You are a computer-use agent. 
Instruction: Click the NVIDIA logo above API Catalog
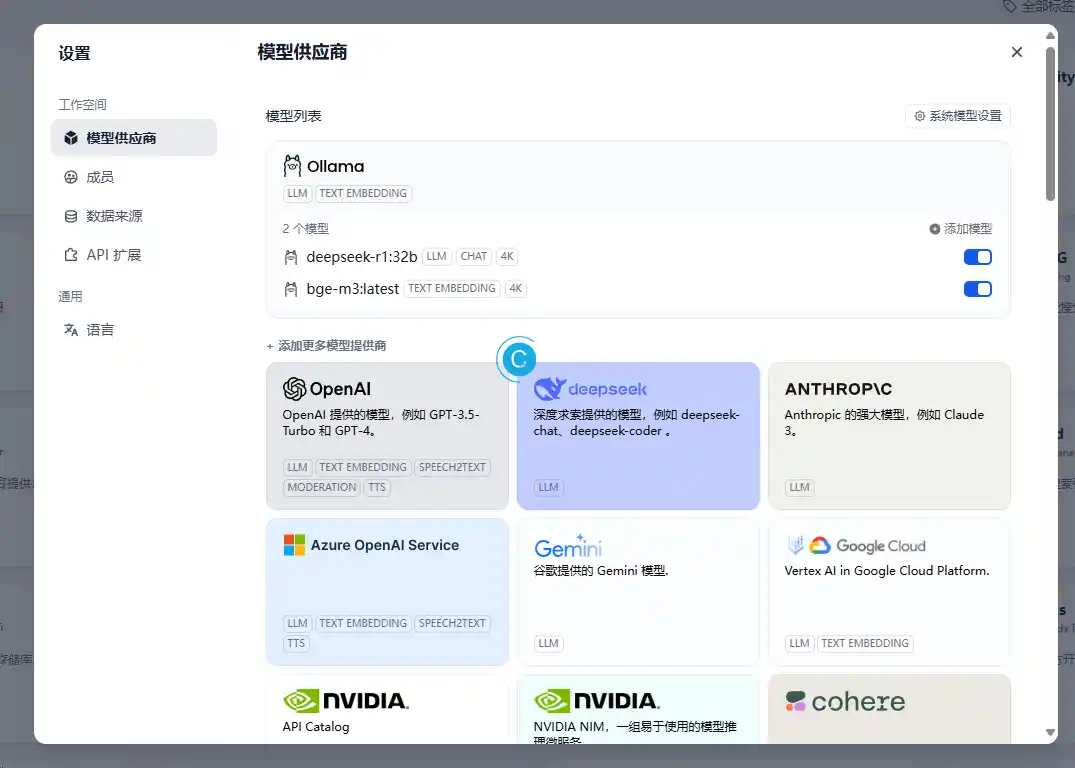coord(346,701)
